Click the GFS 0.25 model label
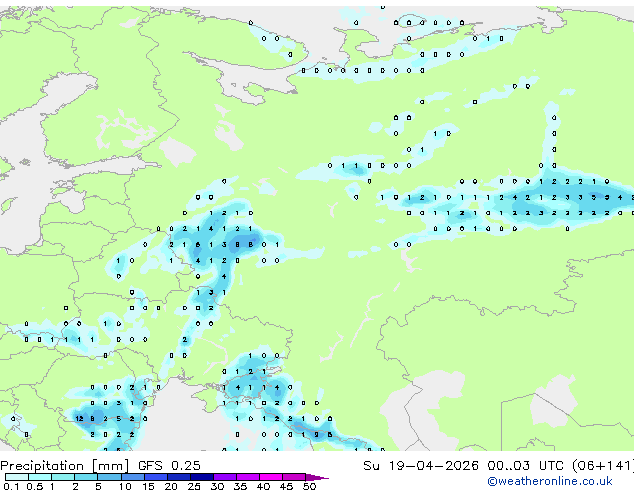This screenshot has width=634, height=490. 169,466
